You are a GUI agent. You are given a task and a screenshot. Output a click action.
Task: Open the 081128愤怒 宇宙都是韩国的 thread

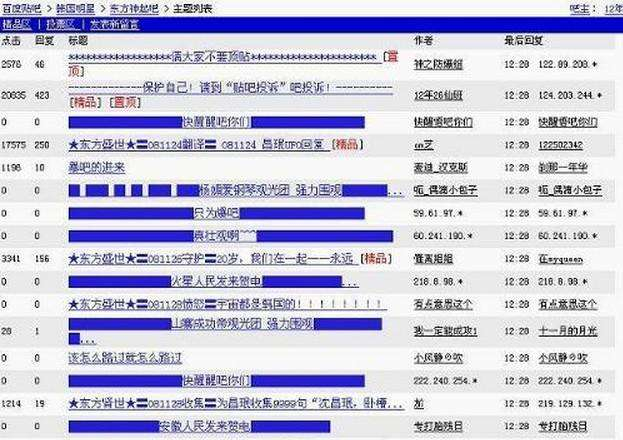(226, 304)
